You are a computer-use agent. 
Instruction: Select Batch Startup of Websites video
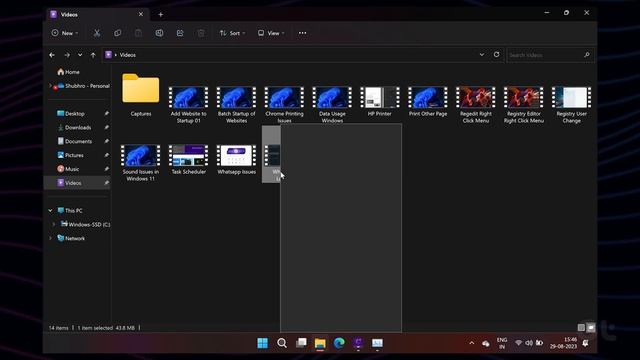click(236, 104)
